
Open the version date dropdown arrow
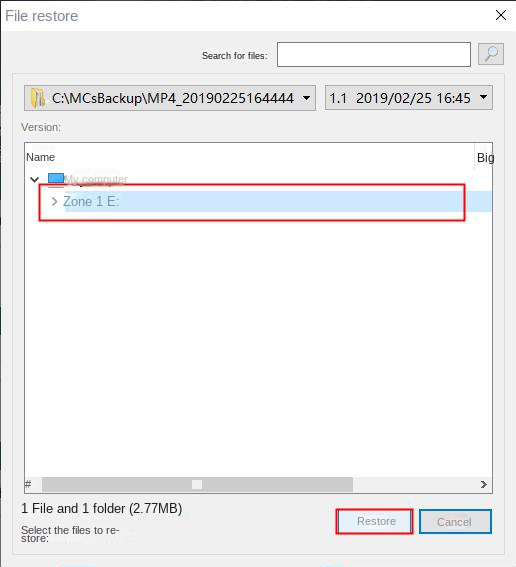pyautogui.click(x=483, y=97)
